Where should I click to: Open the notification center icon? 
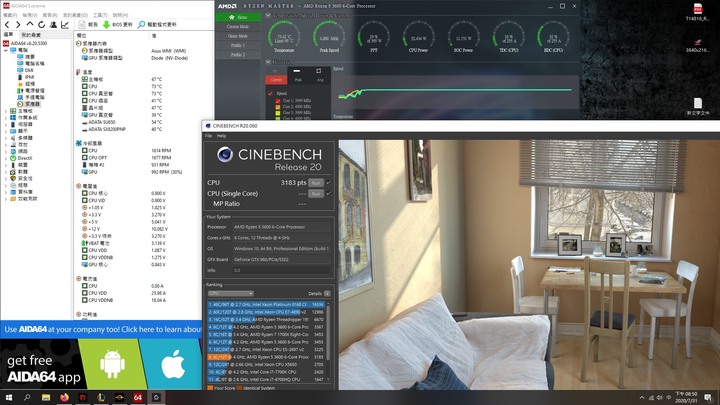point(709,398)
